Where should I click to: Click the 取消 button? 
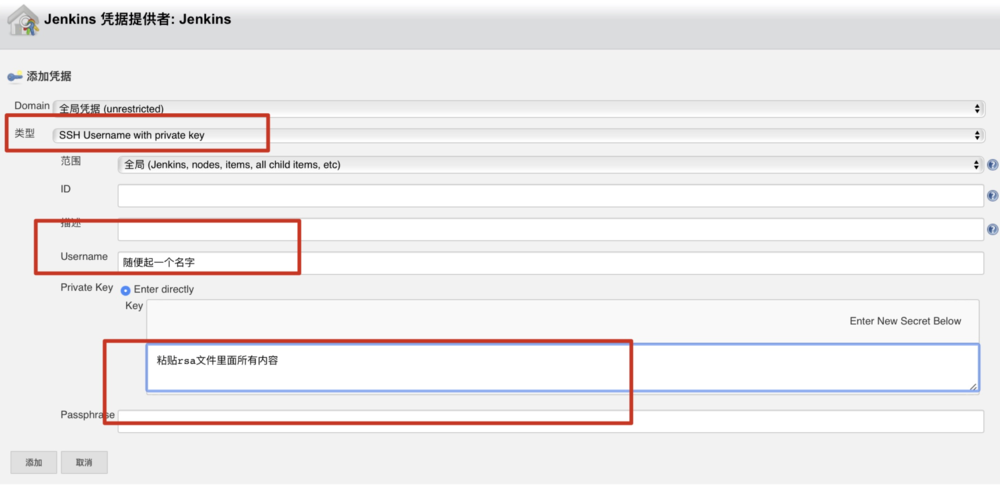[x=84, y=462]
